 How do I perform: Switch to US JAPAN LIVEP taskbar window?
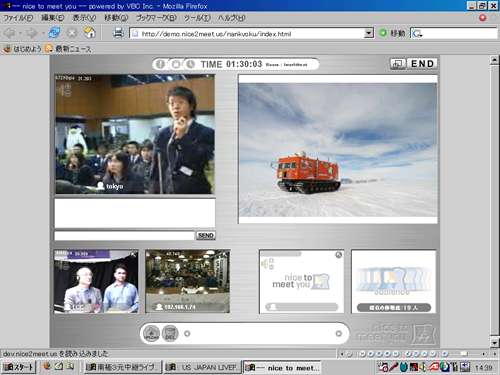click(x=203, y=367)
